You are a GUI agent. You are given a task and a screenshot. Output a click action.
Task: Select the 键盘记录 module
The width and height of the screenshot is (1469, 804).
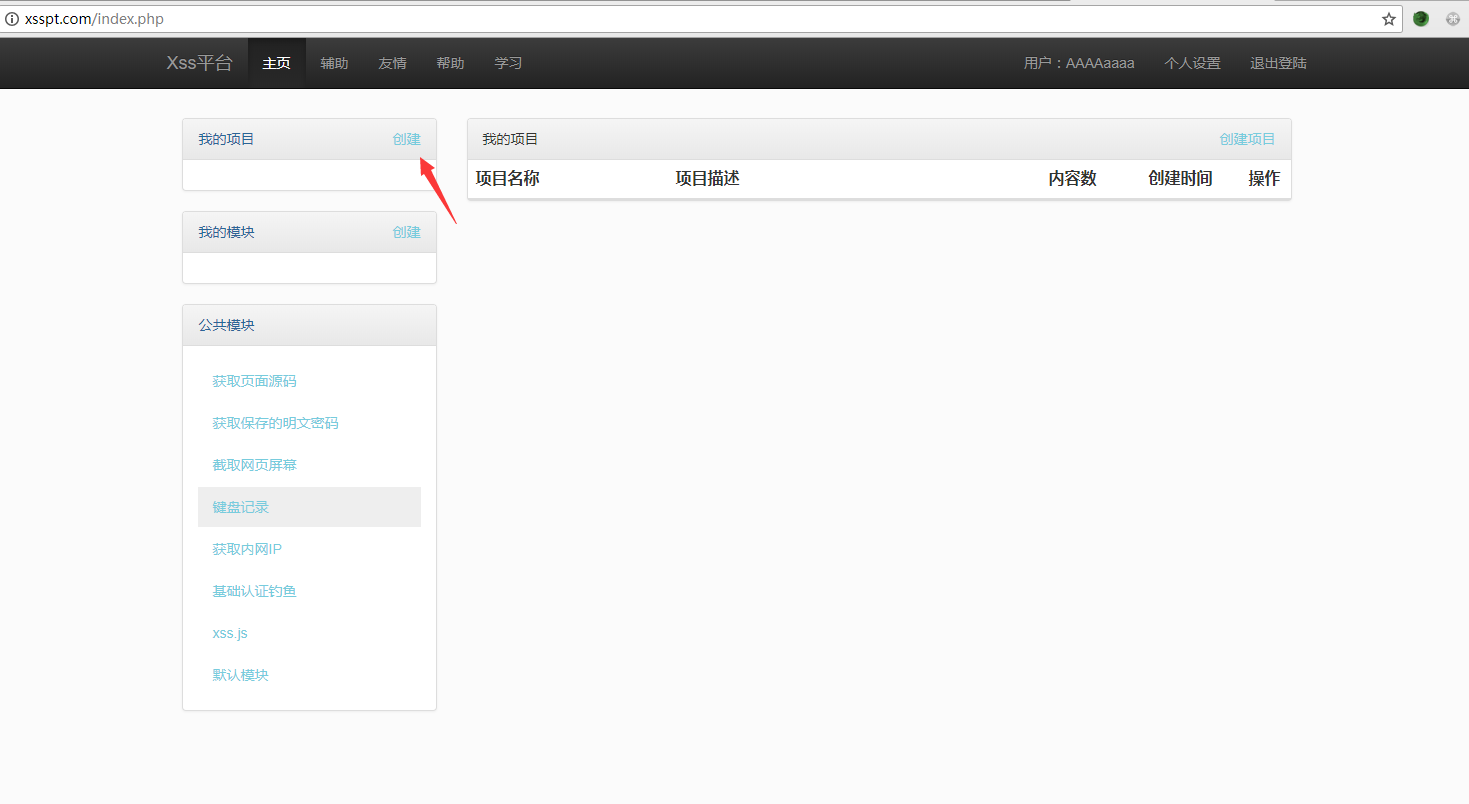pos(309,507)
